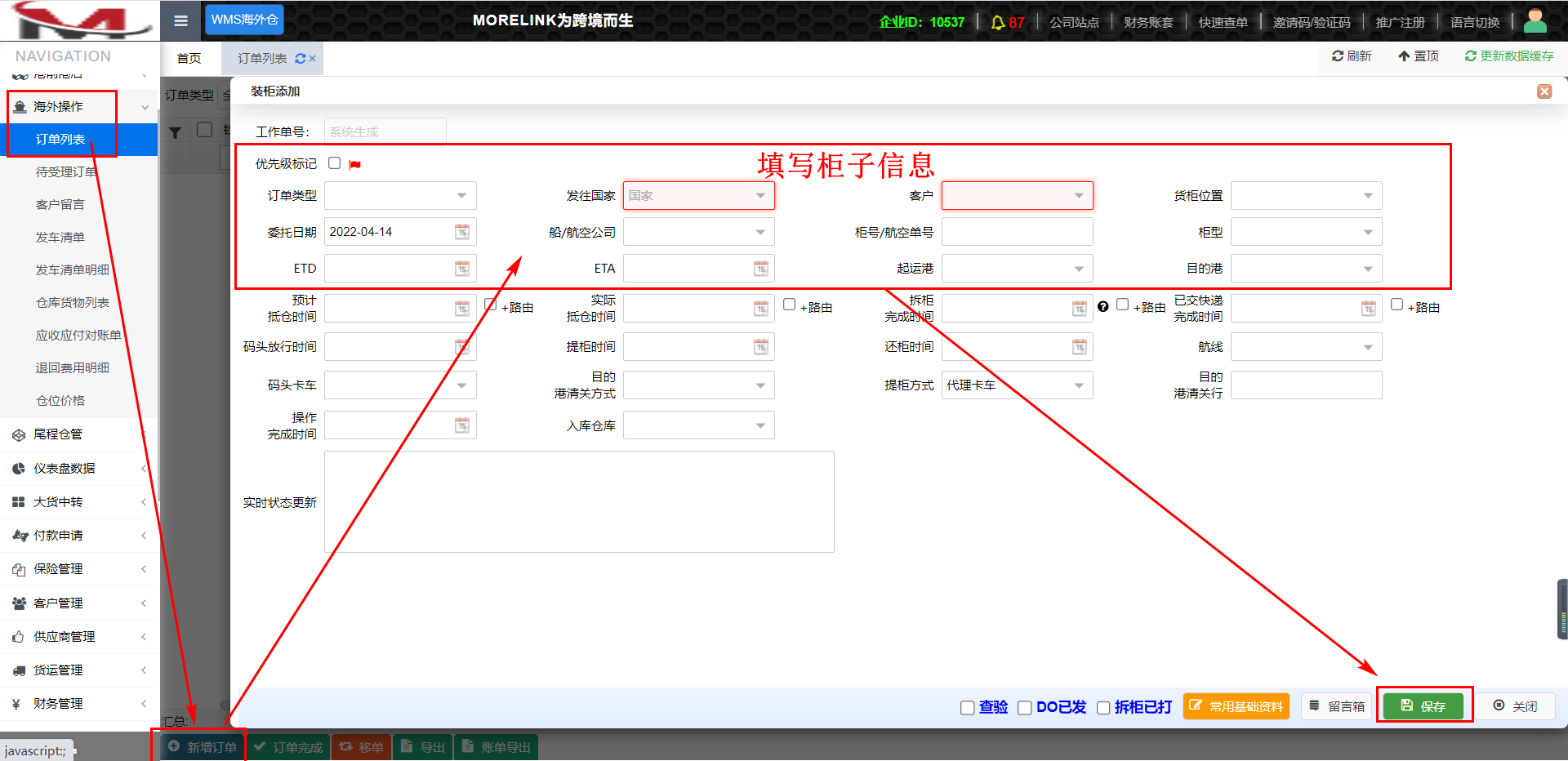The width and height of the screenshot is (1568, 761).
Task: Click the 尾程仓管 cube icon in sidebar
Action: click(x=19, y=435)
